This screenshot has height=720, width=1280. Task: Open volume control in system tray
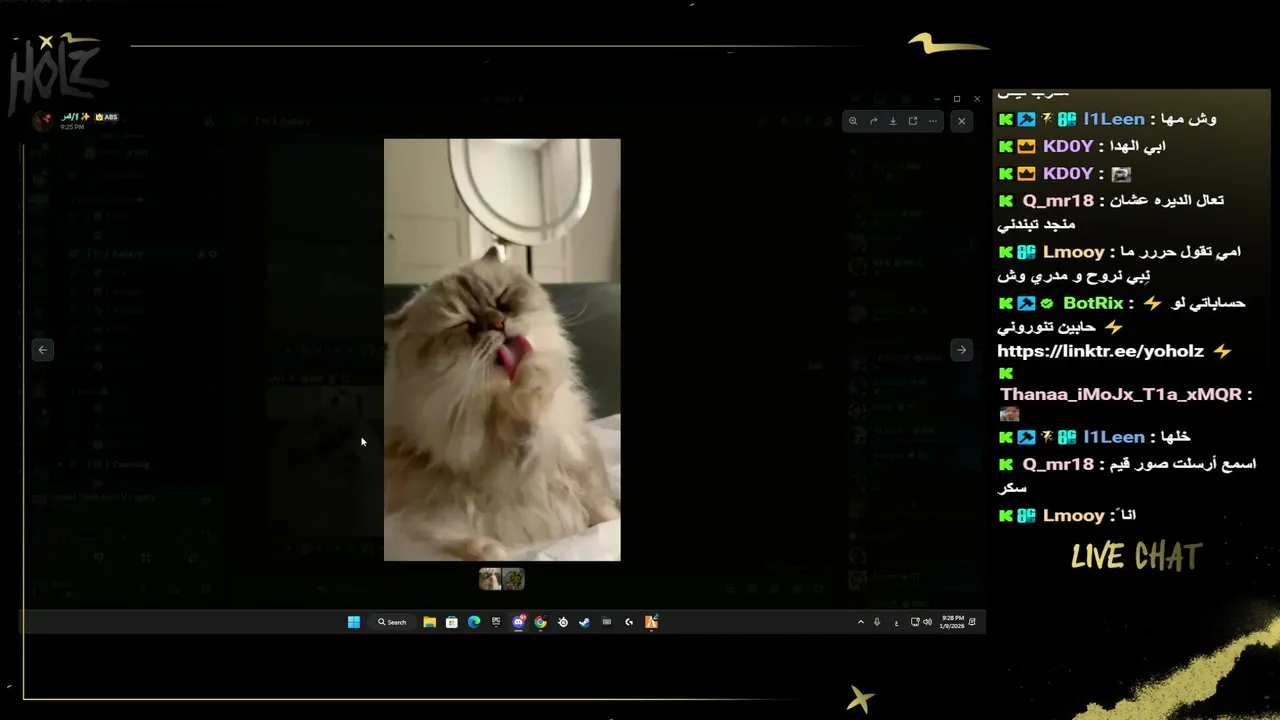click(x=928, y=622)
